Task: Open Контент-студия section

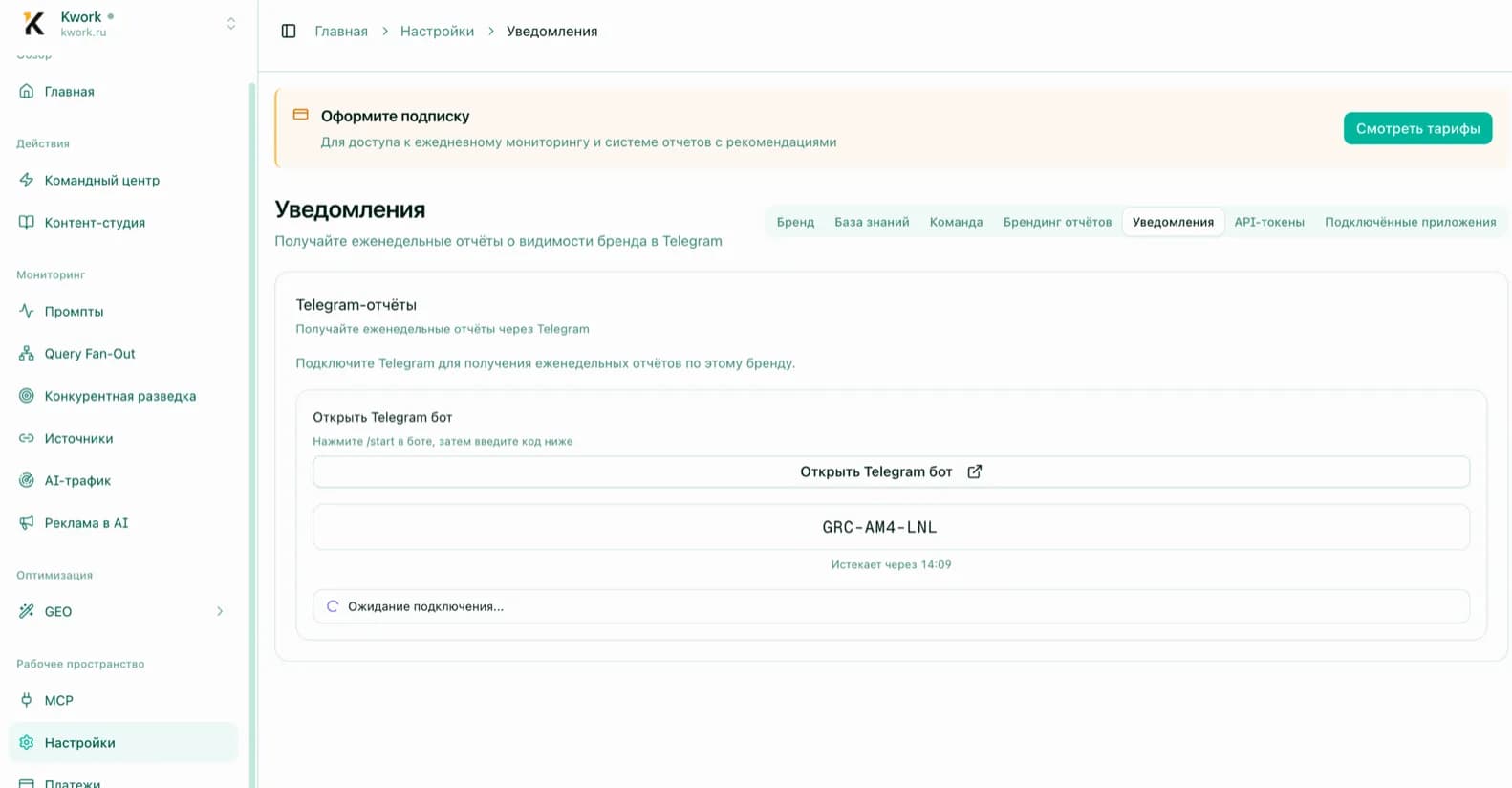Action: coord(123,223)
